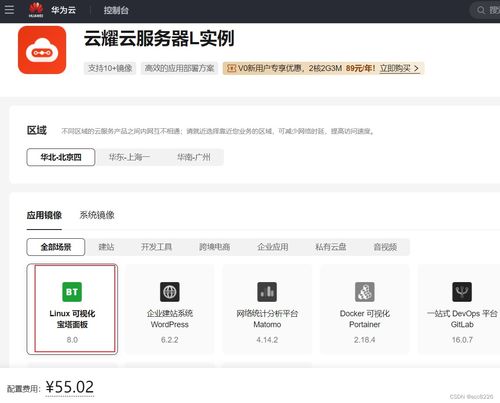
Task: Click the 云耀云服务器L实例 page title
Action: (x=159, y=38)
